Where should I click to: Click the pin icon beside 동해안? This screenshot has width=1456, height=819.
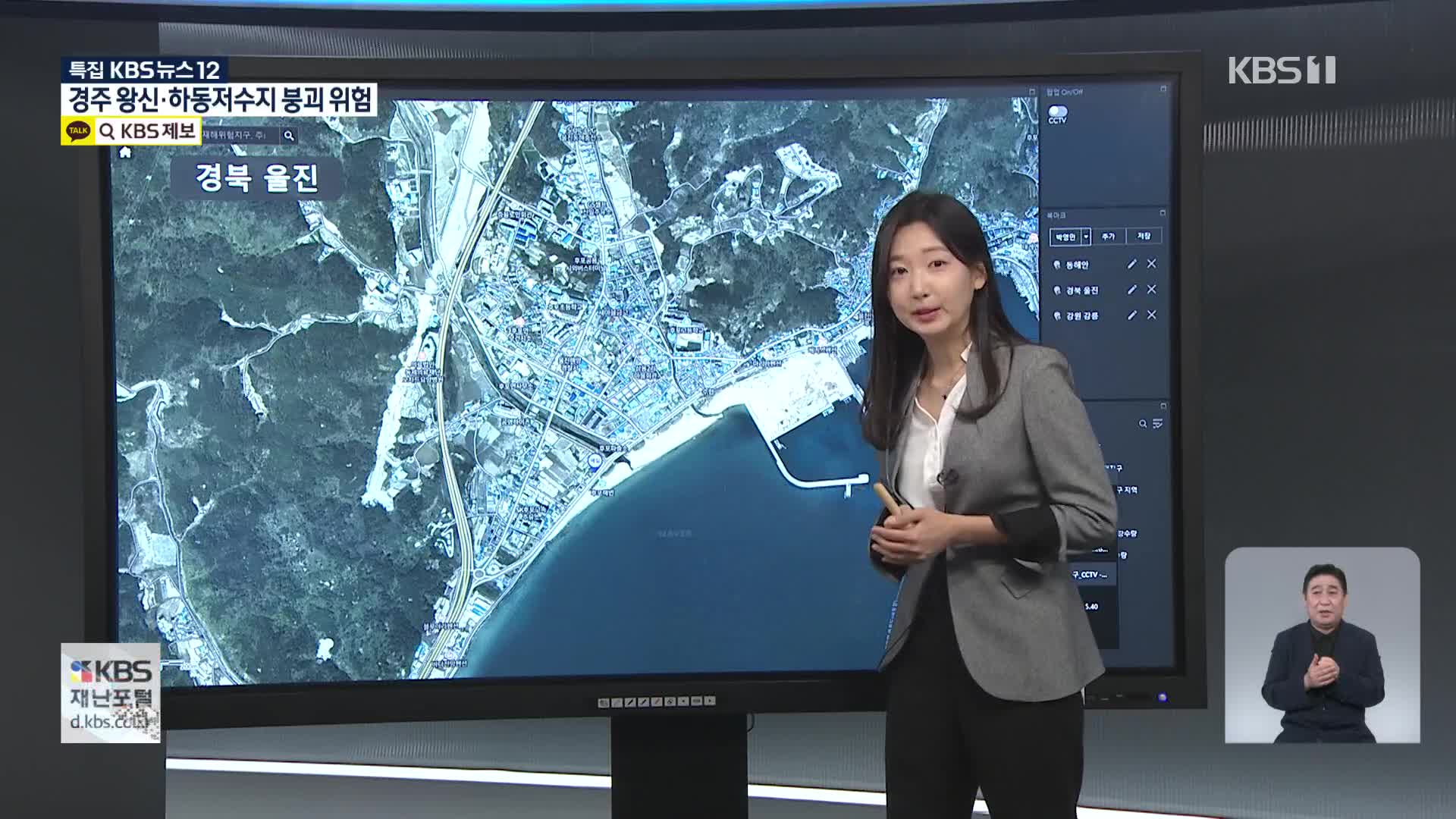(1057, 265)
